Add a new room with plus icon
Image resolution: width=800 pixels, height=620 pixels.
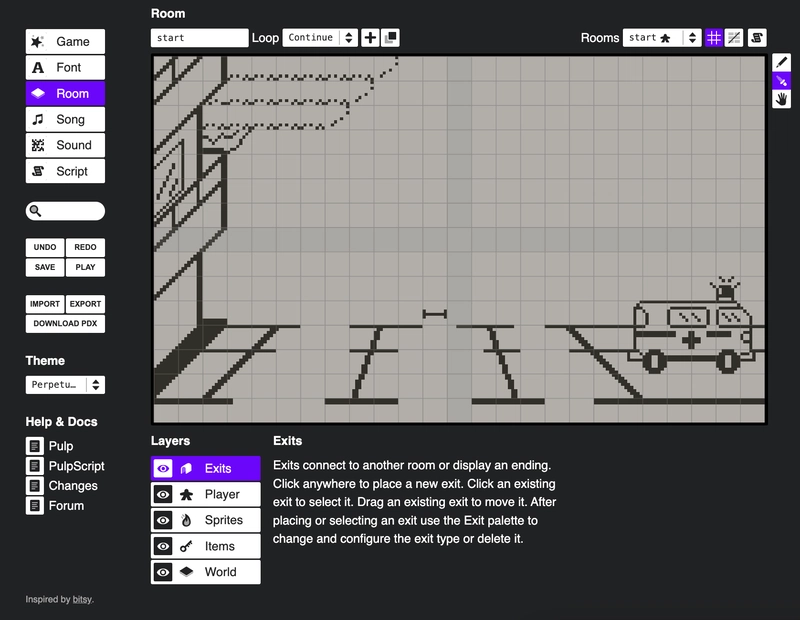pyautogui.click(x=370, y=38)
